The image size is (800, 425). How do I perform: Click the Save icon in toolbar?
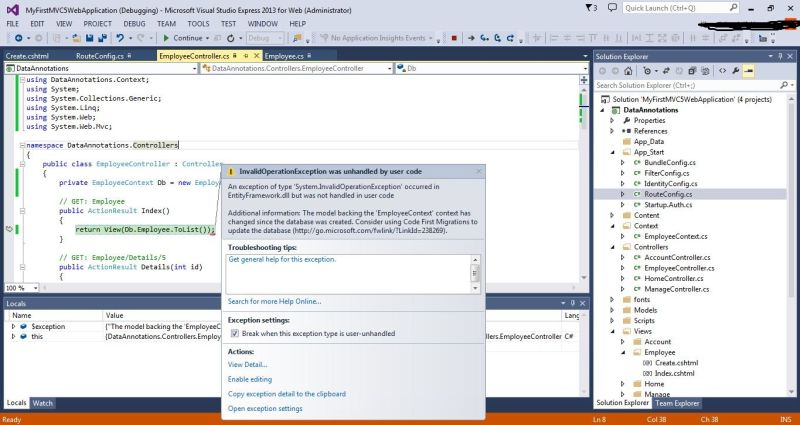coord(89,38)
